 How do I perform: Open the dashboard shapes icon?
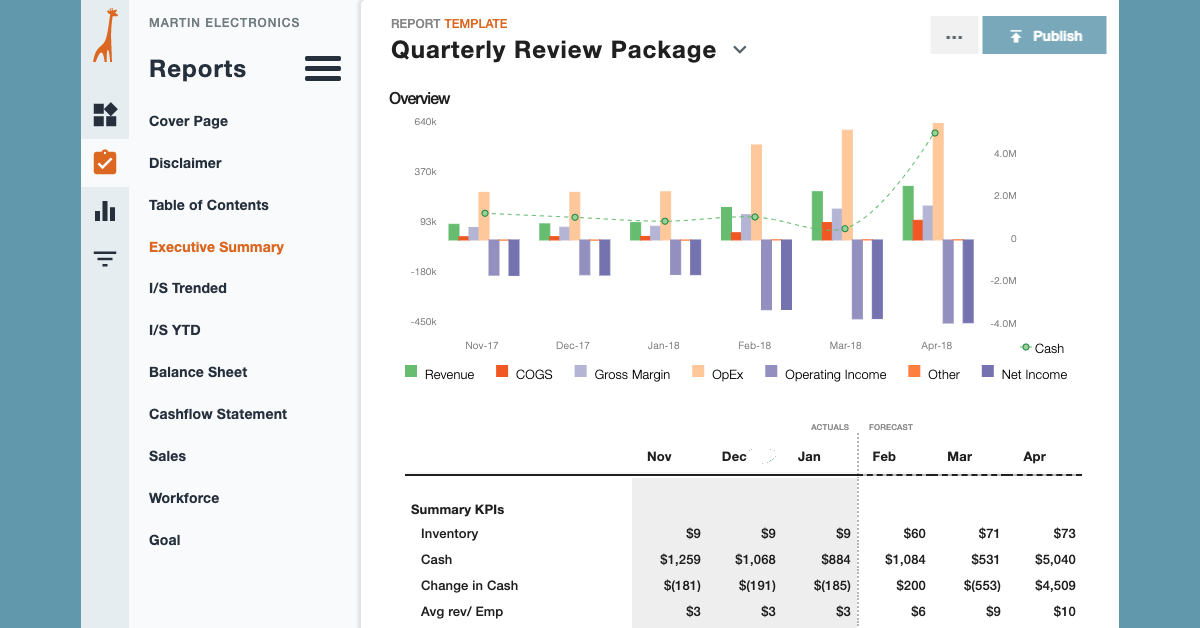[x=105, y=115]
